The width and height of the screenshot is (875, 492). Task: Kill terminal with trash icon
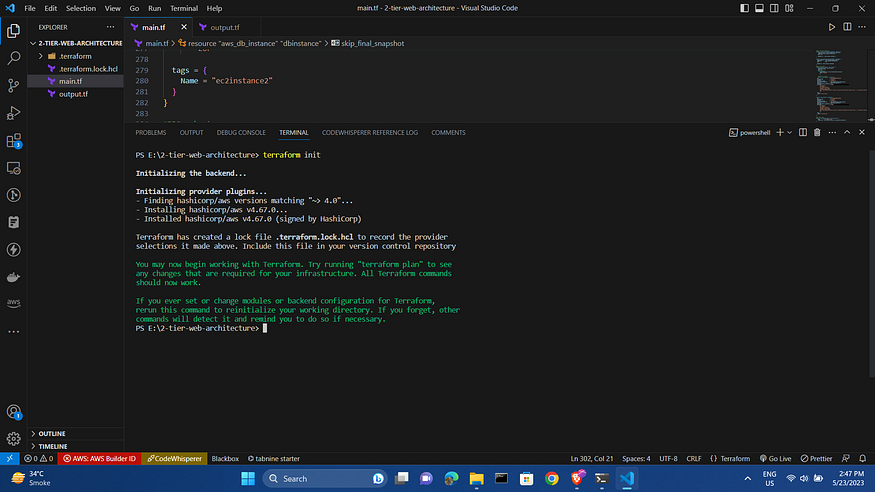pyautogui.click(x=817, y=132)
